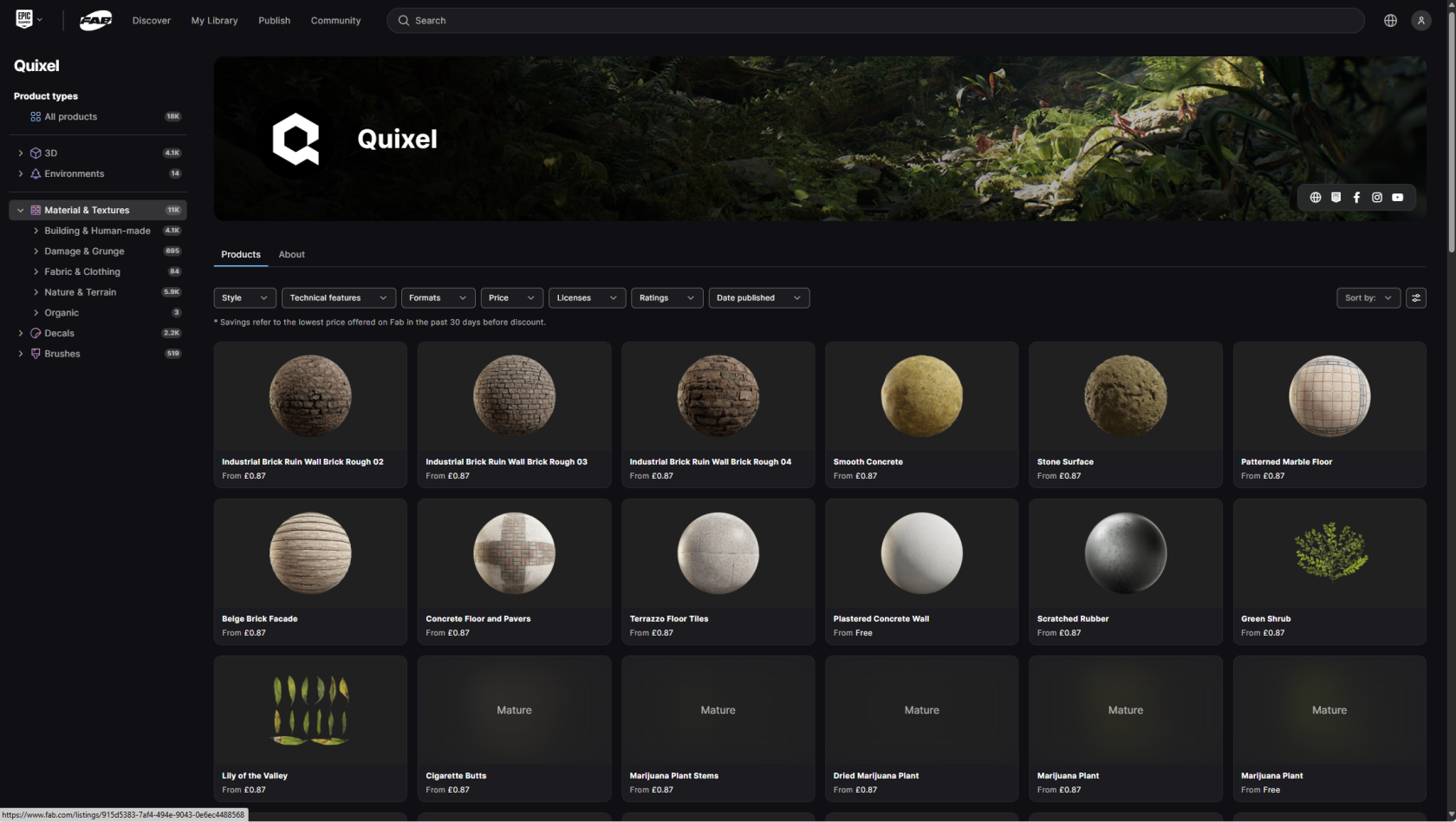Open Green Shrub thumbnail

(x=1329, y=551)
